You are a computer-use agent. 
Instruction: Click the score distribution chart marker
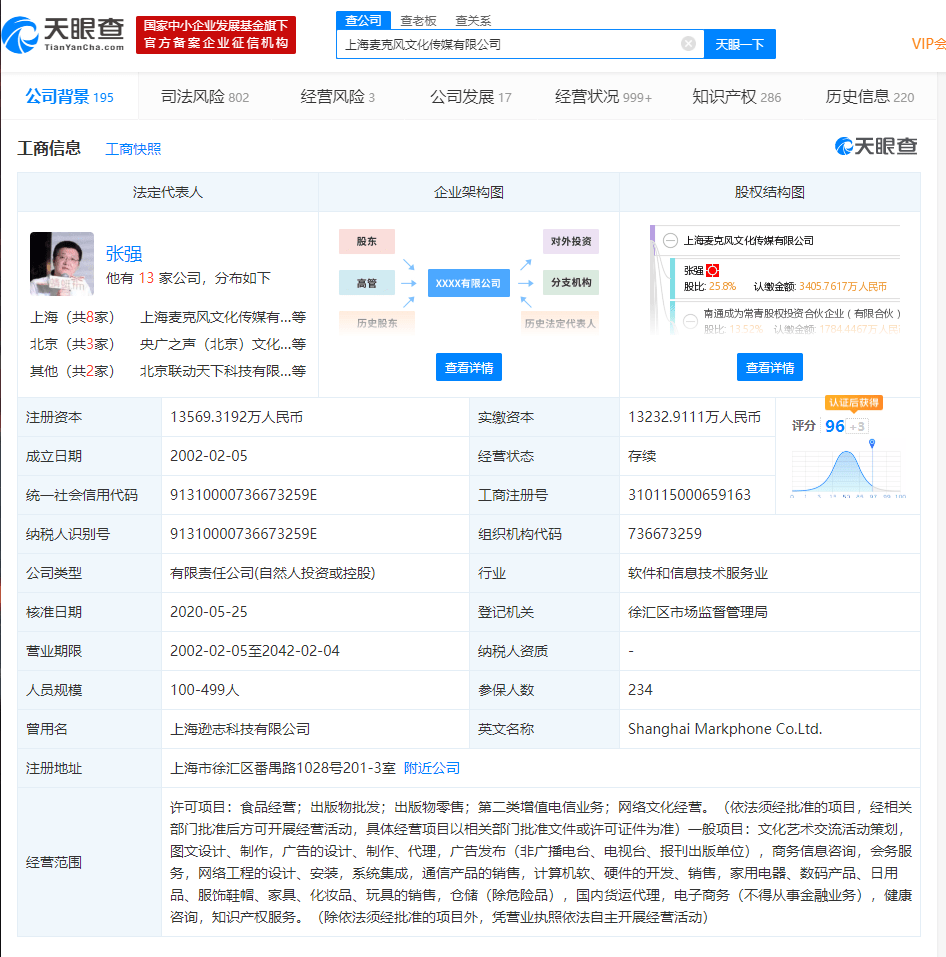point(872,443)
